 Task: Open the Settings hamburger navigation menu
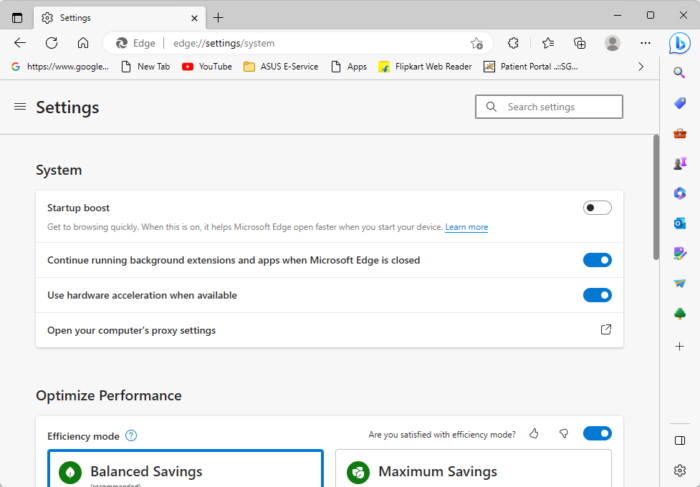20,107
